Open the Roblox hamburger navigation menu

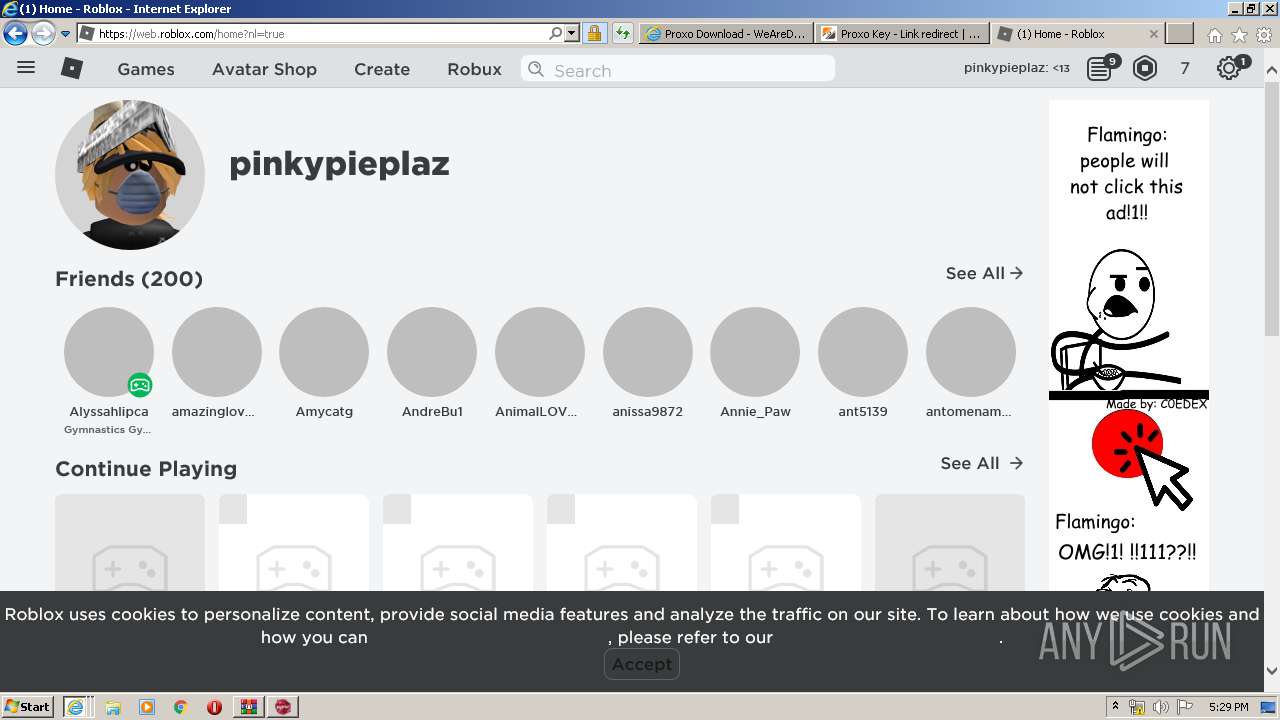click(26, 68)
